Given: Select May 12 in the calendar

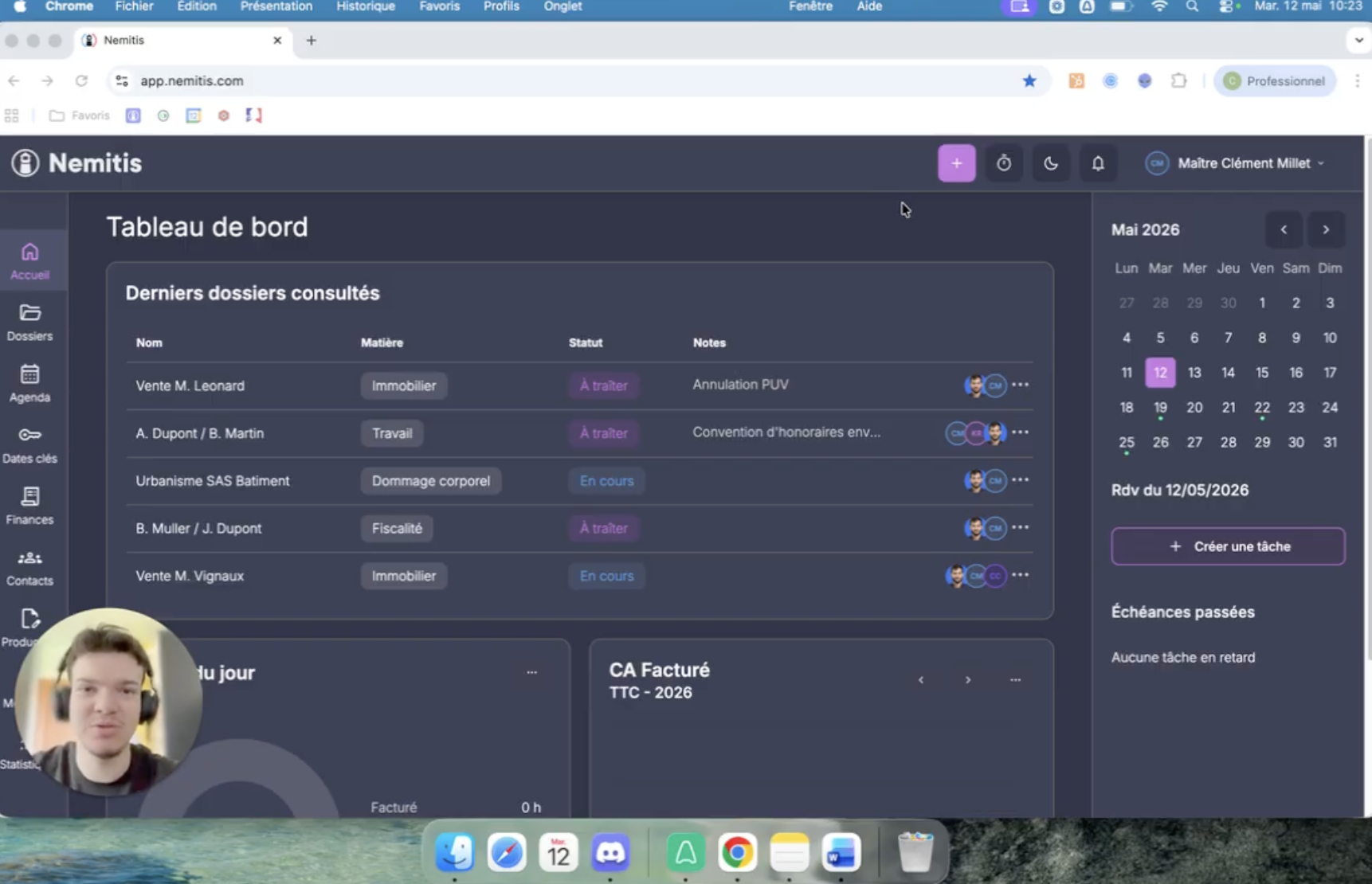Looking at the screenshot, I should click(1160, 372).
